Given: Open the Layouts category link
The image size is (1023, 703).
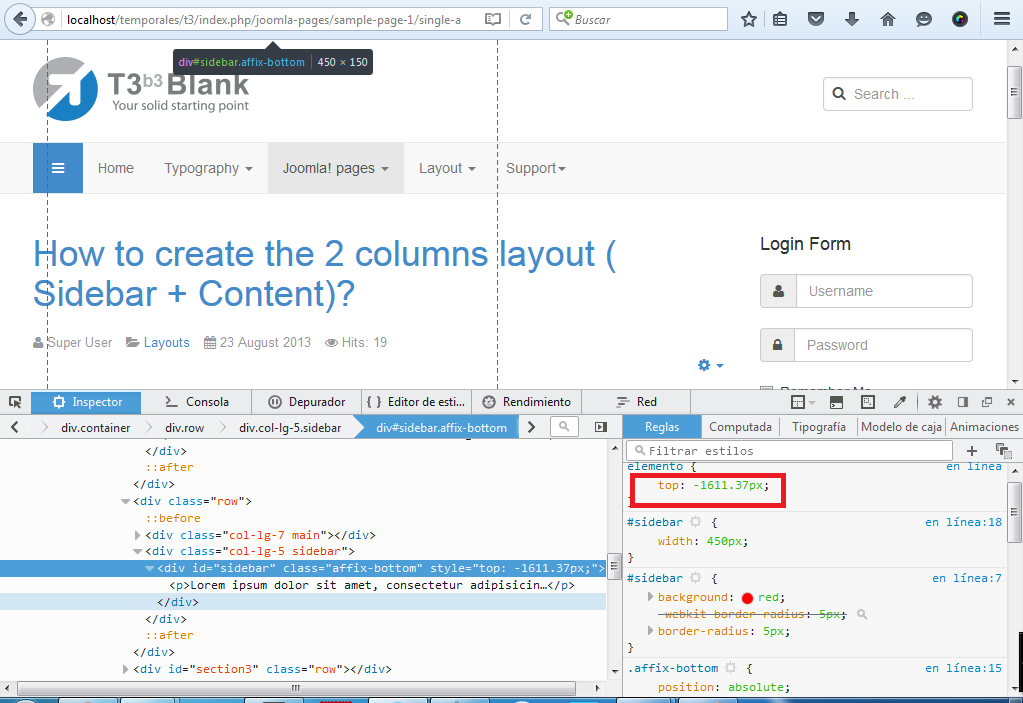Looking at the screenshot, I should coord(166,342).
